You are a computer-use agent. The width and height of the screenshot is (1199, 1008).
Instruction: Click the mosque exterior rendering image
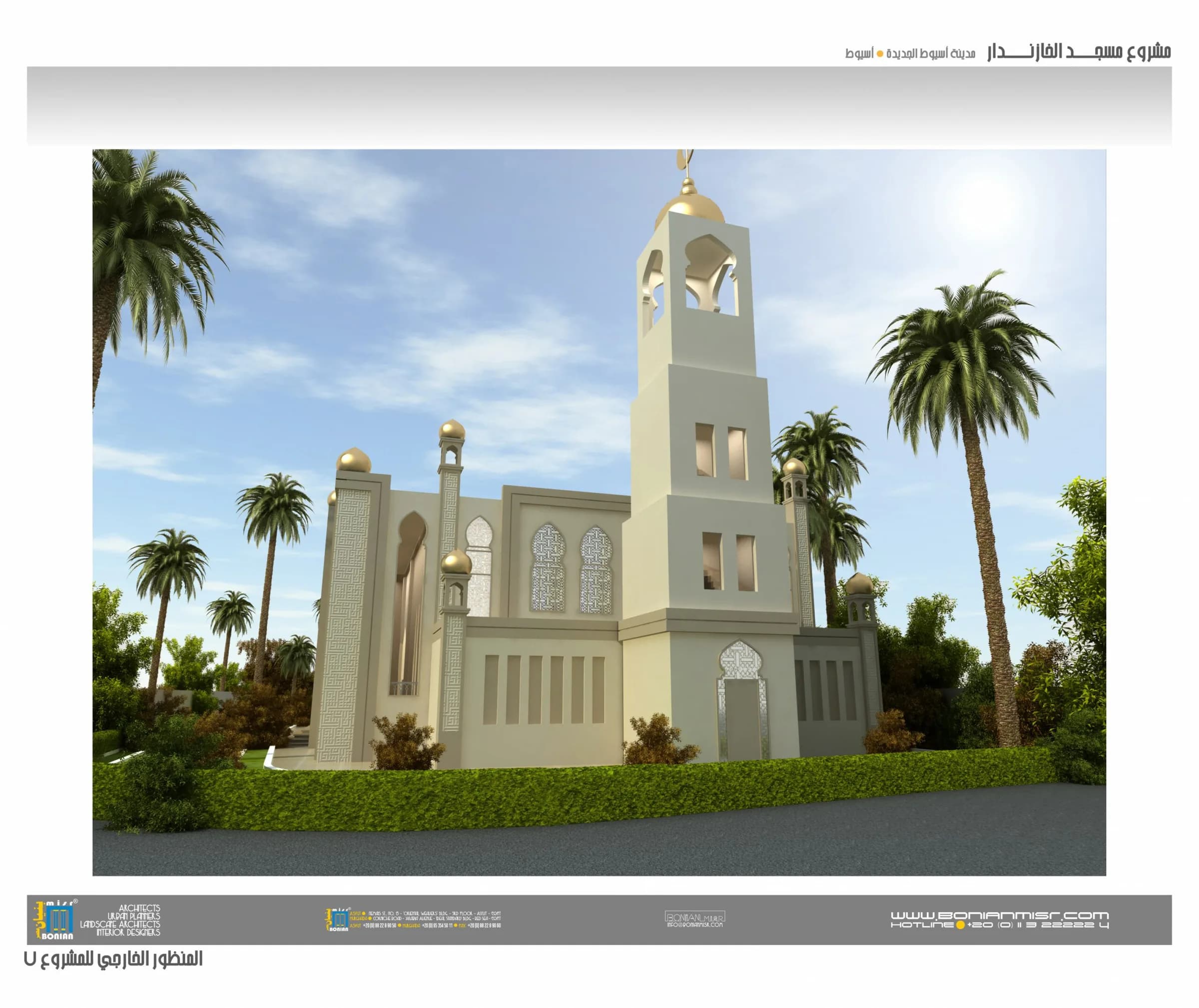pyautogui.click(x=599, y=512)
